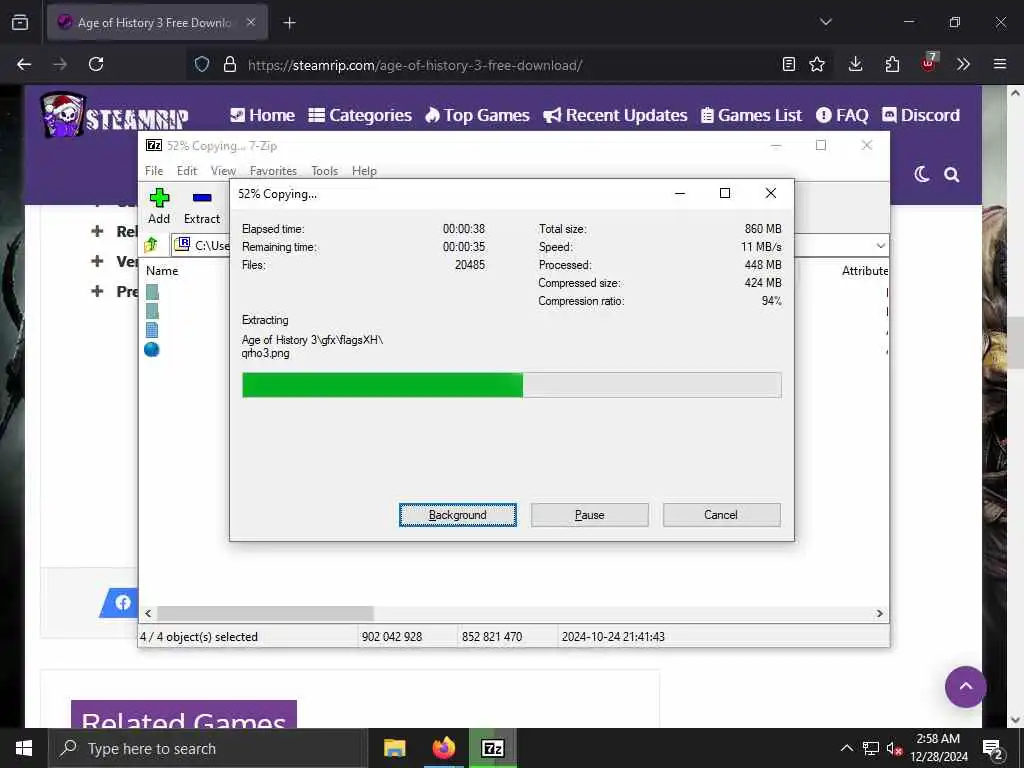This screenshot has width=1024, height=768.
Task: Toggle Firefox reader view icon
Action: coord(789,64)
